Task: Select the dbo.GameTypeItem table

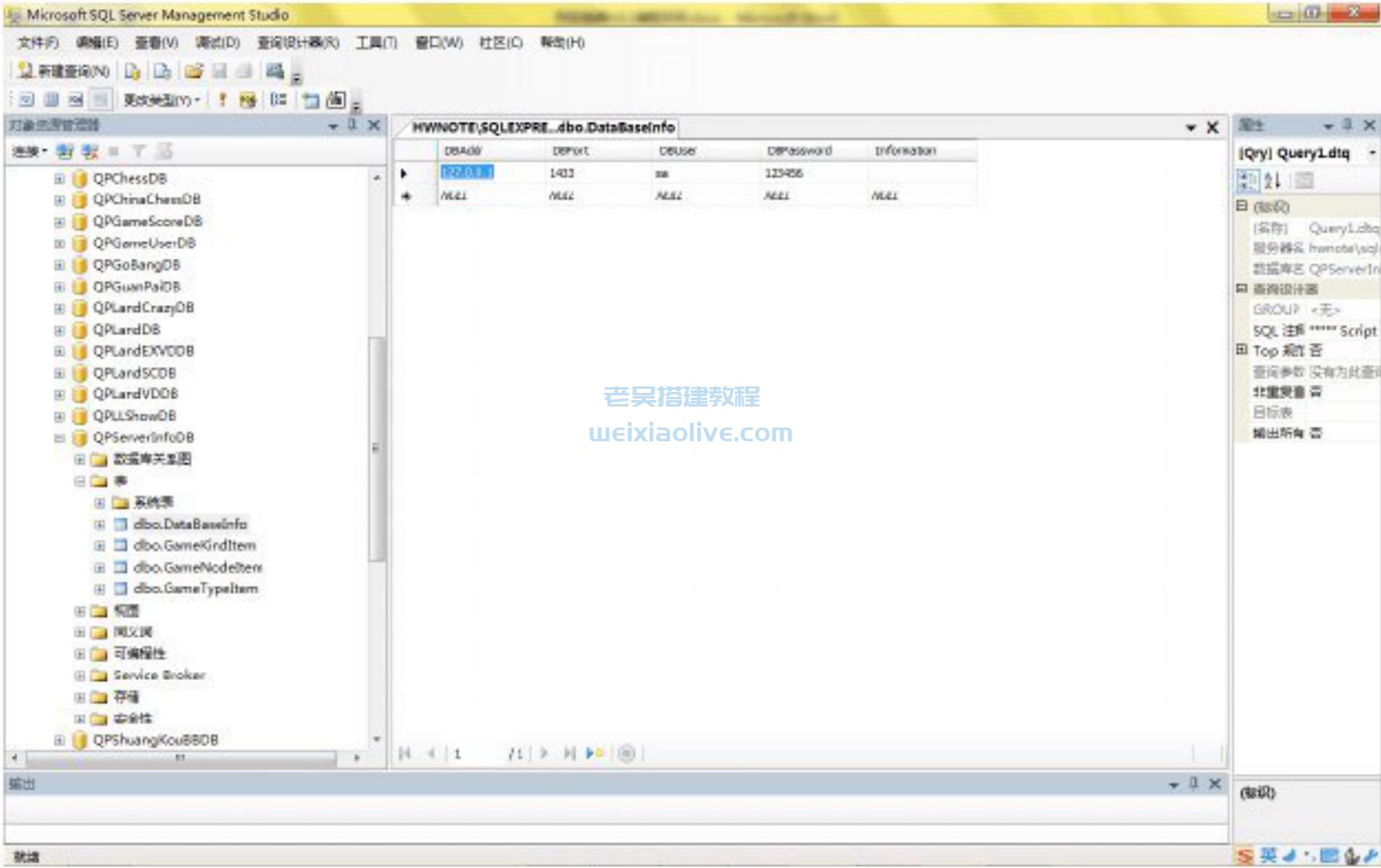Action: 195,589
